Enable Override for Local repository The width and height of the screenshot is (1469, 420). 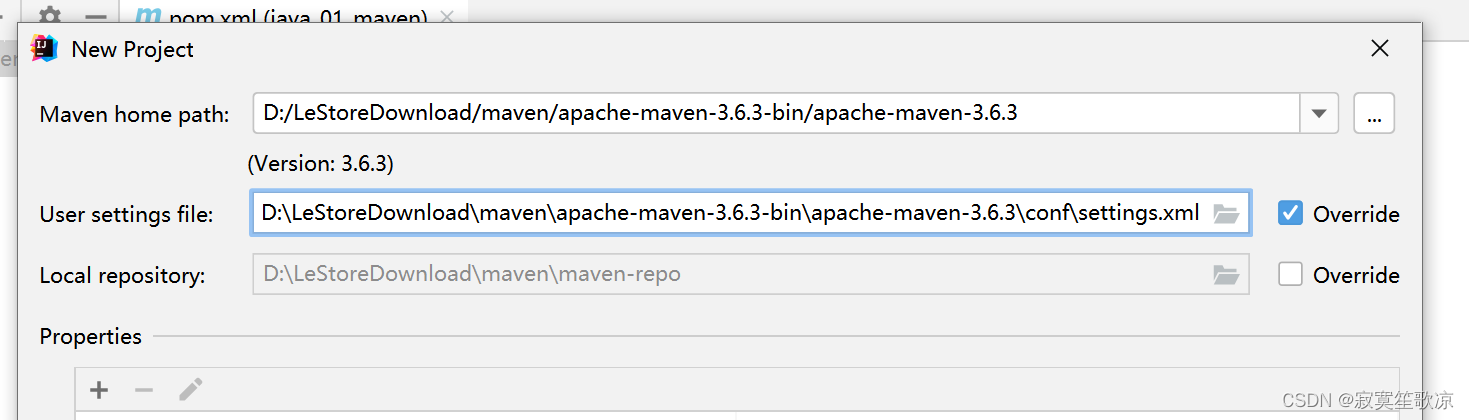coord(1291,274)
